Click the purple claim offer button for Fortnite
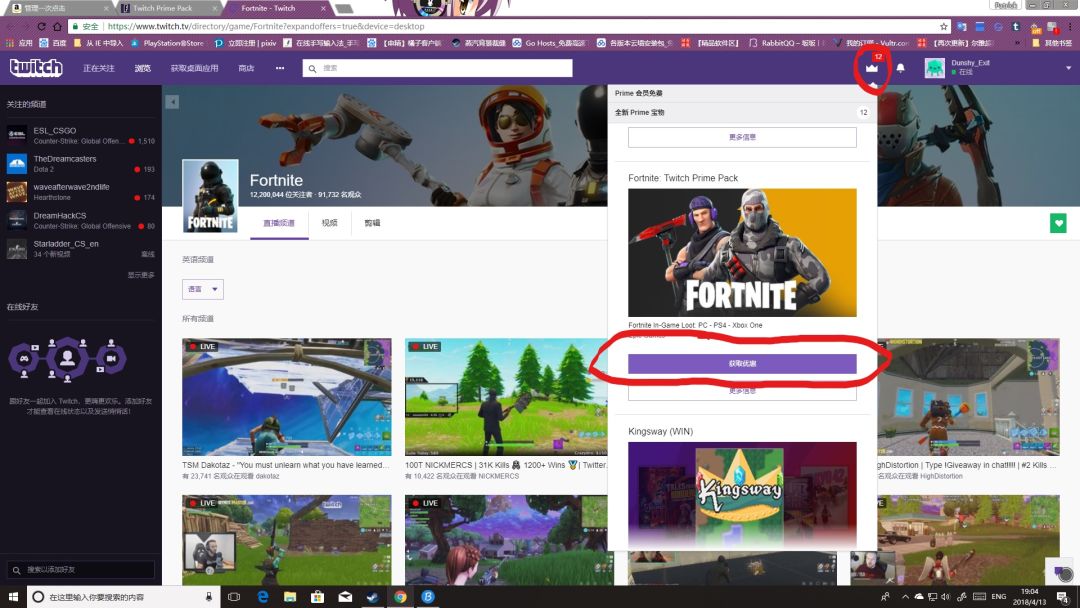Viewport: 1080px width, 608px height. click(x=742, y=364)
